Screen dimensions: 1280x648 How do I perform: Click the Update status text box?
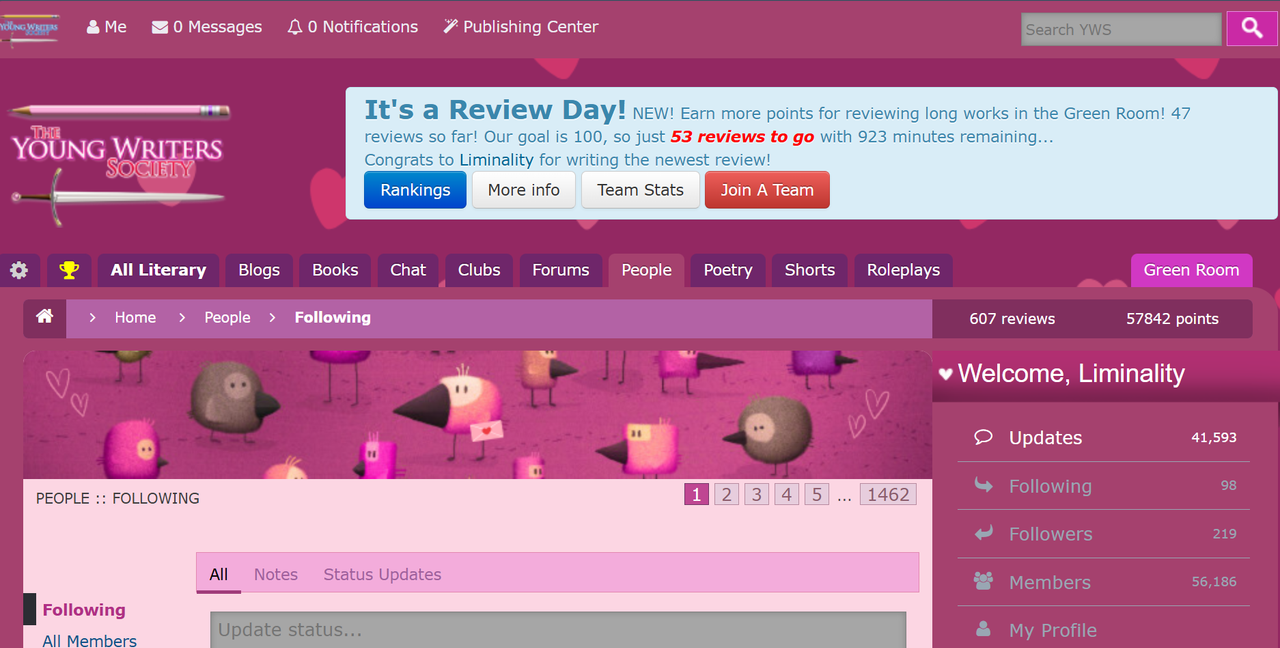pyautogui.click(x=558, y=630)
